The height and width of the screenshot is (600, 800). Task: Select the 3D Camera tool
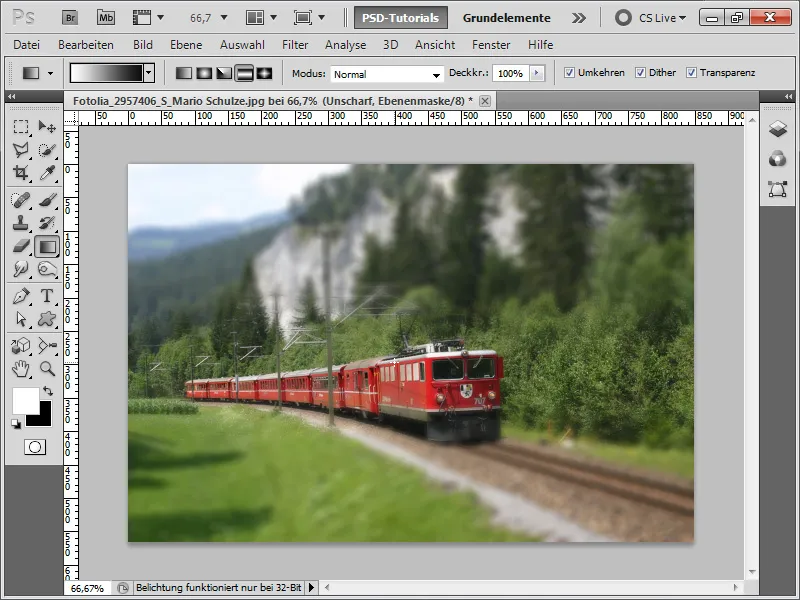pyautogui.click(x=47, y=346)
